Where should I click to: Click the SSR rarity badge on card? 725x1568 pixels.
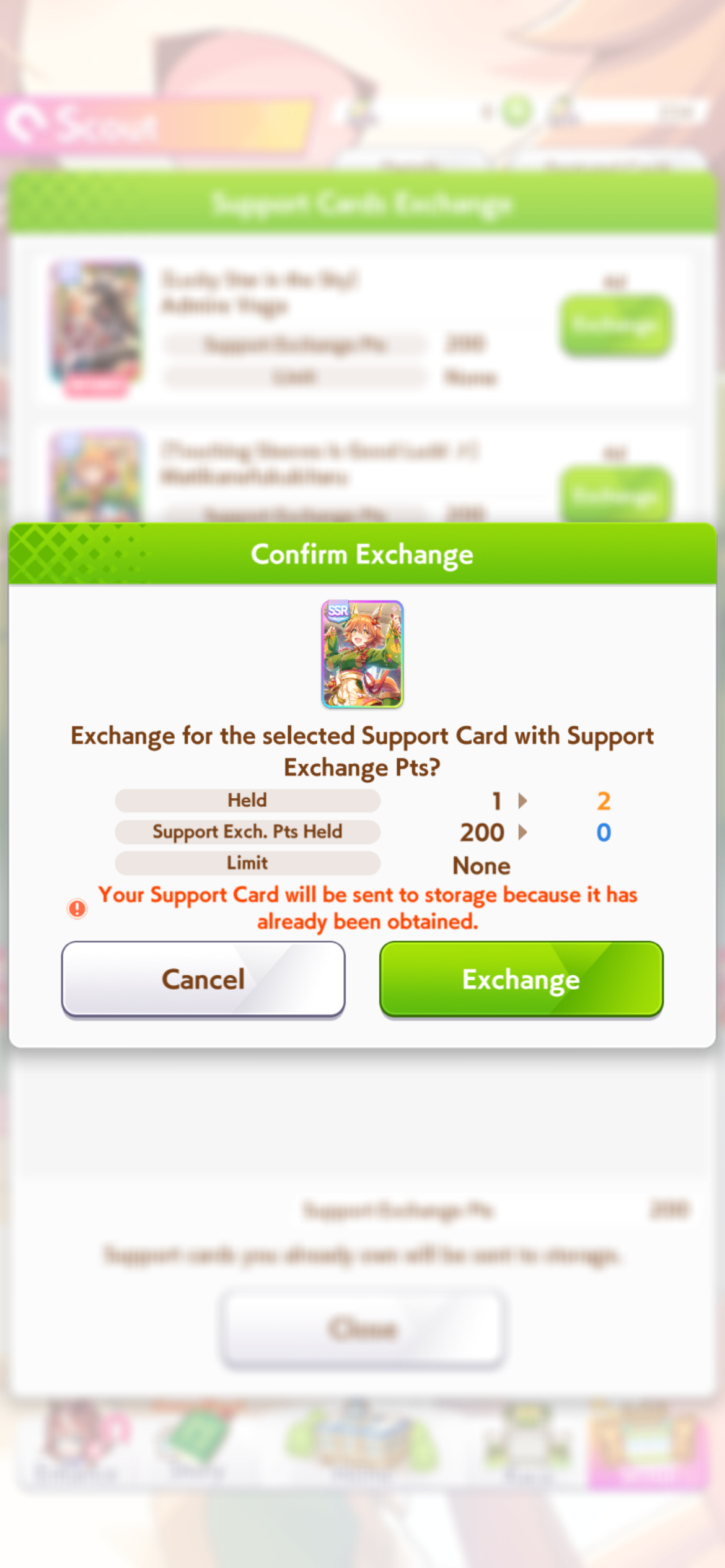click(338, 611)
